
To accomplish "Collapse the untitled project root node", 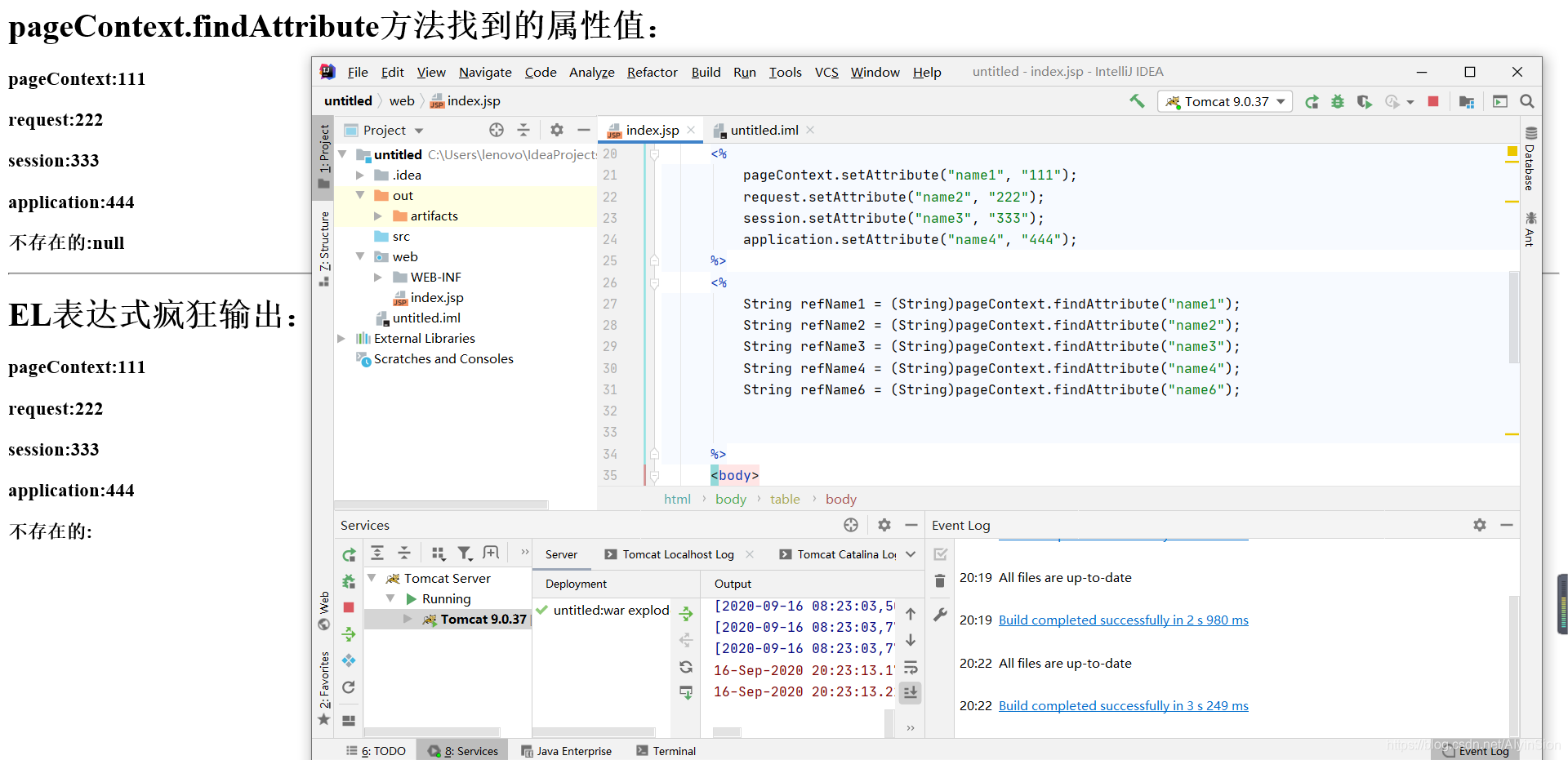I will point(343,154).
